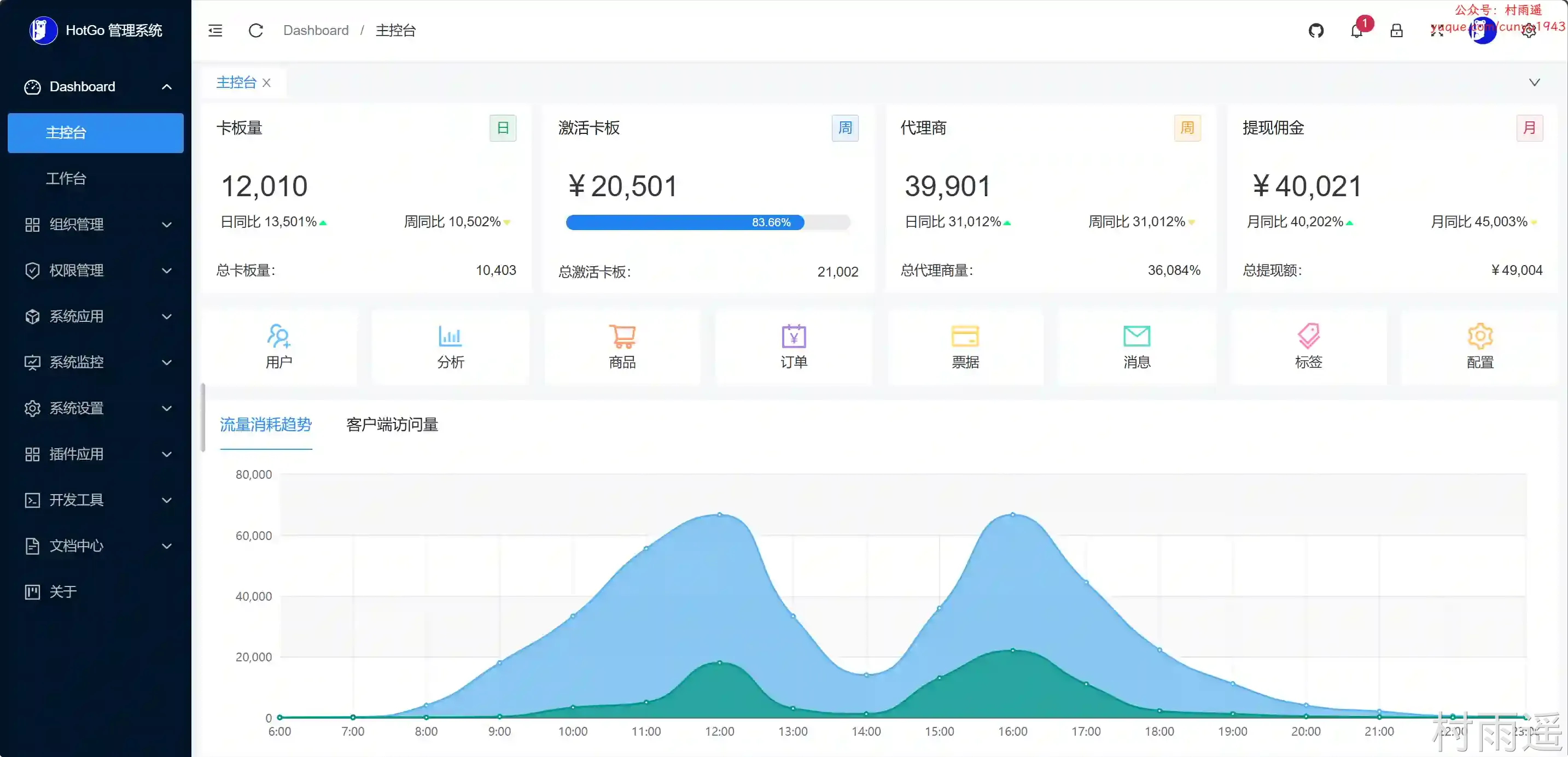Lock the screen with padlock icon

tap(1396, 31)
